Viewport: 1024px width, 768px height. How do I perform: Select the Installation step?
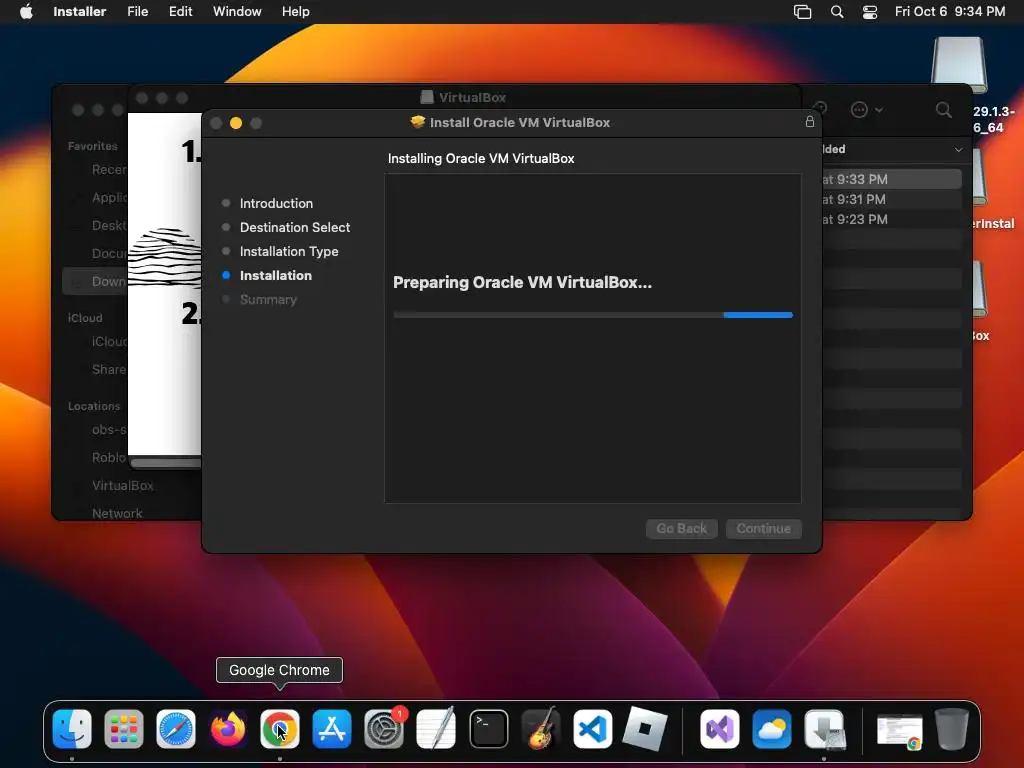[276, 276]
